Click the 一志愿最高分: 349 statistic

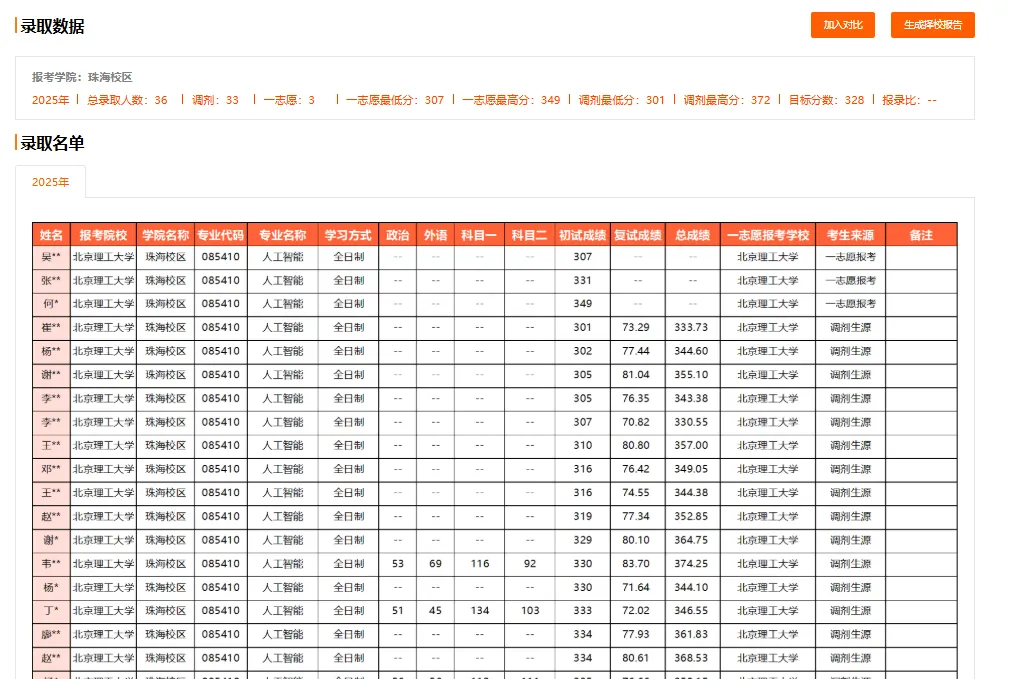click(511, 100)
